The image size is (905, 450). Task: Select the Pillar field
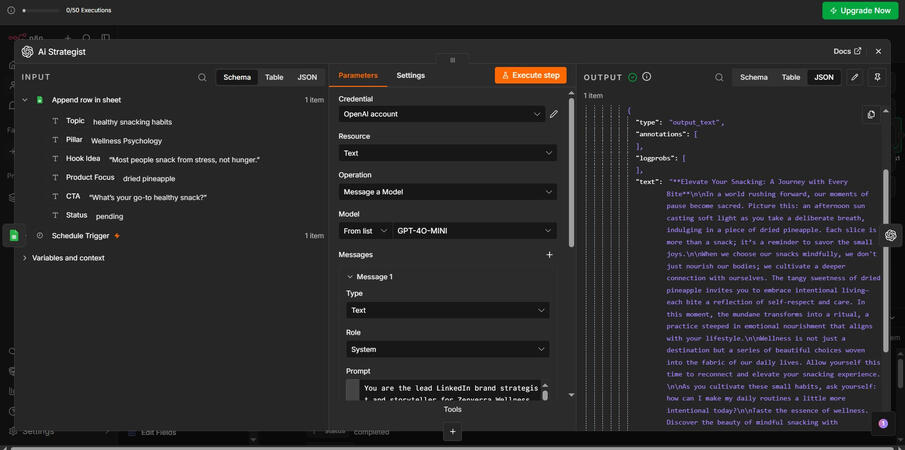pyautogui.click(x=74, y=140)
